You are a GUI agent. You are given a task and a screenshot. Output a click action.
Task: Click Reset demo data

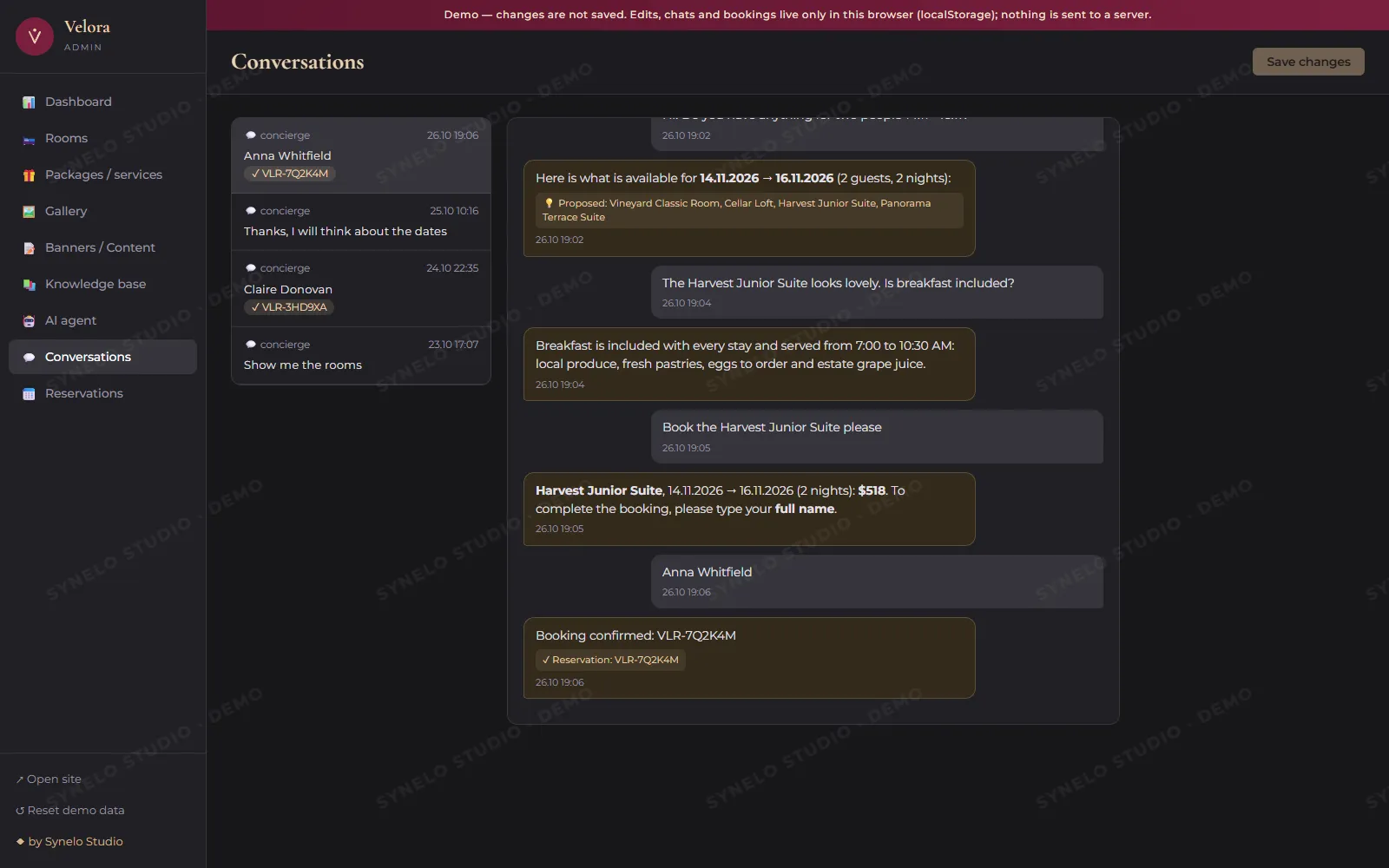(70, 811)
